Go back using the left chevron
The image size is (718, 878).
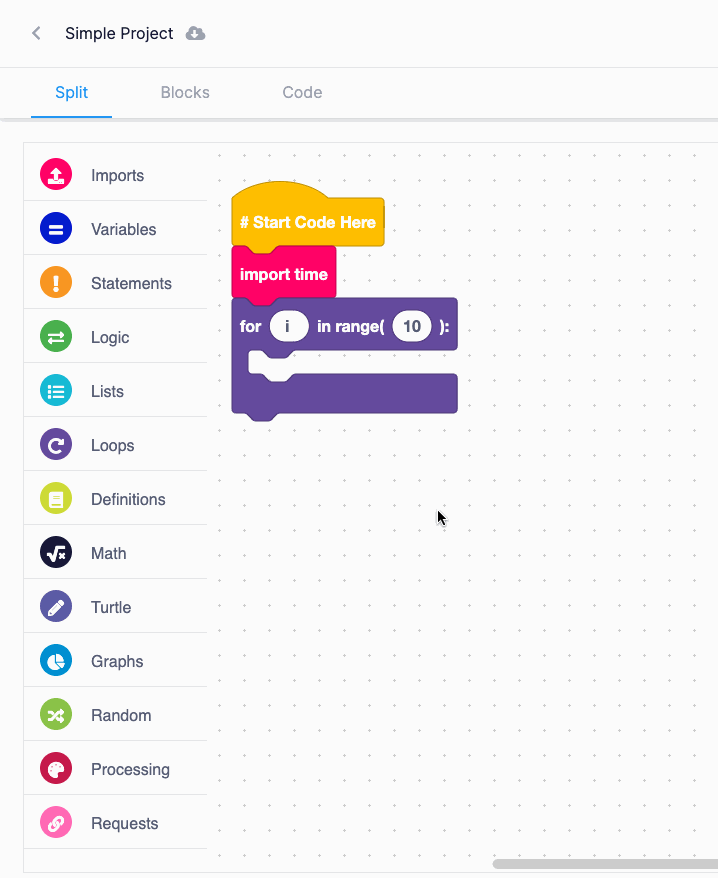tap(36, 34)
